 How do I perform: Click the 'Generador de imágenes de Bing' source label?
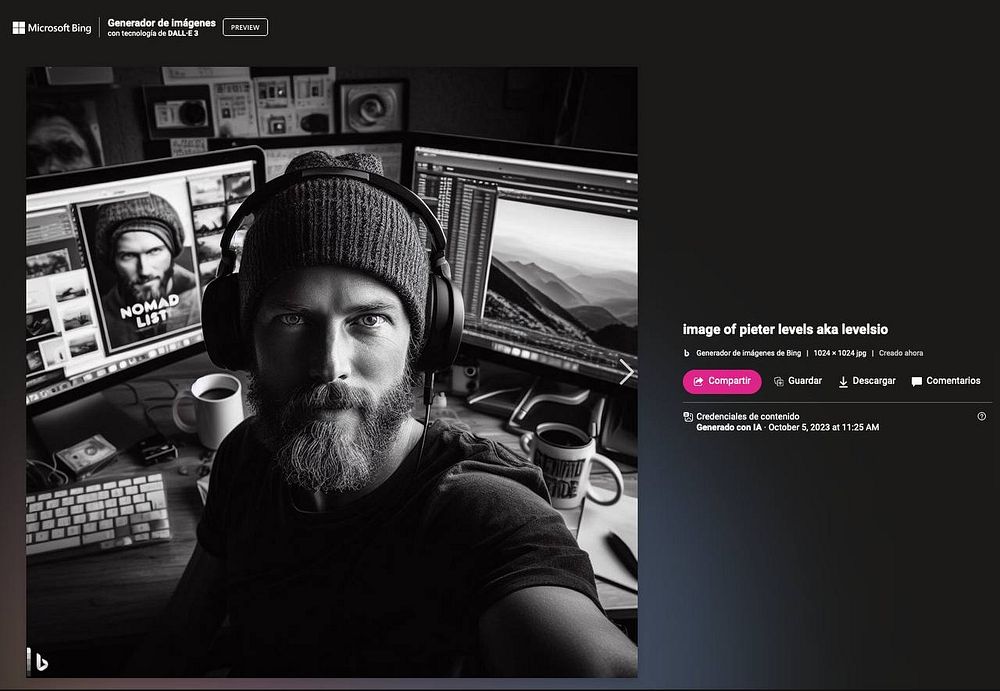(x=748, y=353)
